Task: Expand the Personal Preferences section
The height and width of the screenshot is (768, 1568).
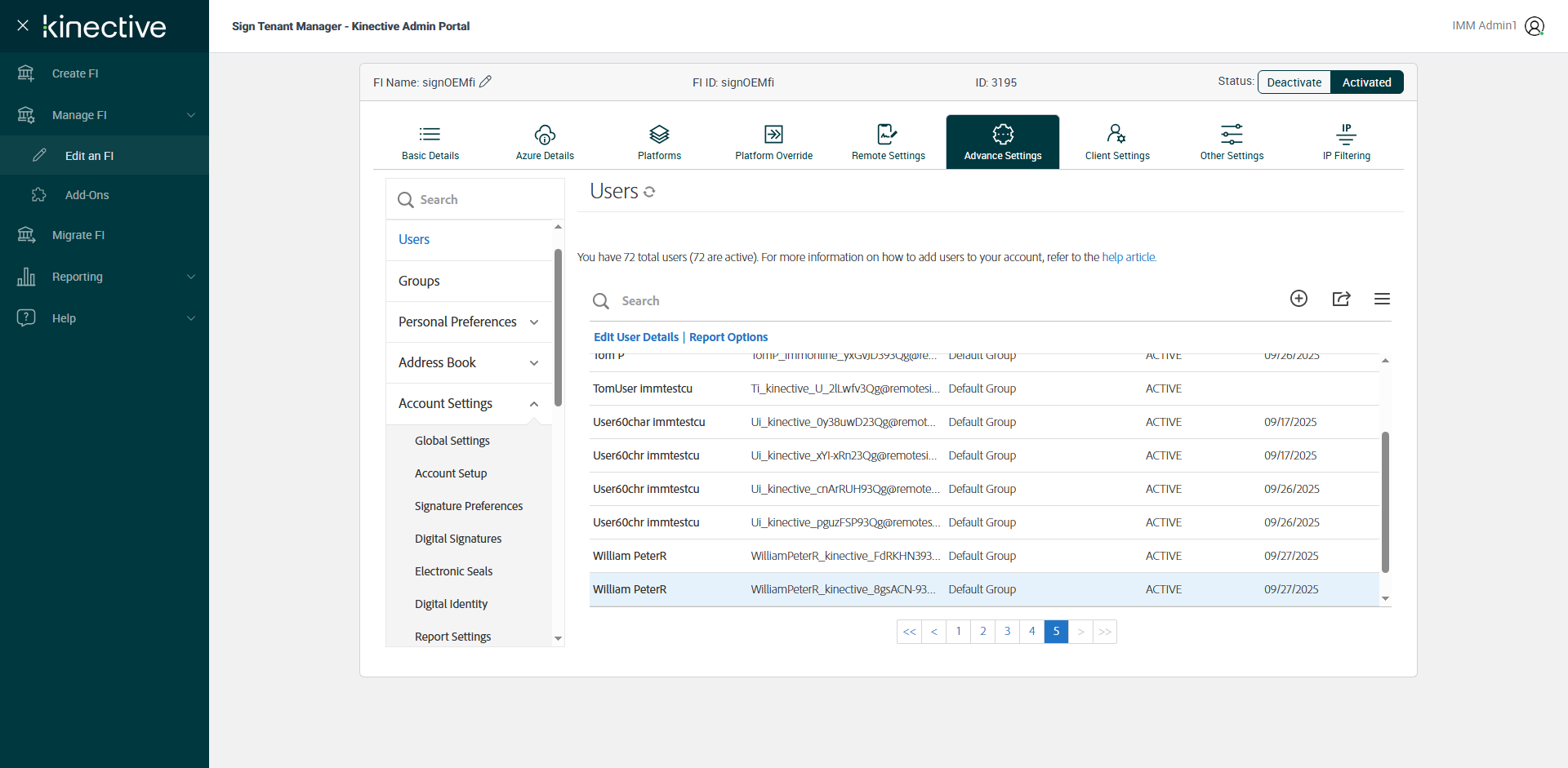Action: coord(534,322)
